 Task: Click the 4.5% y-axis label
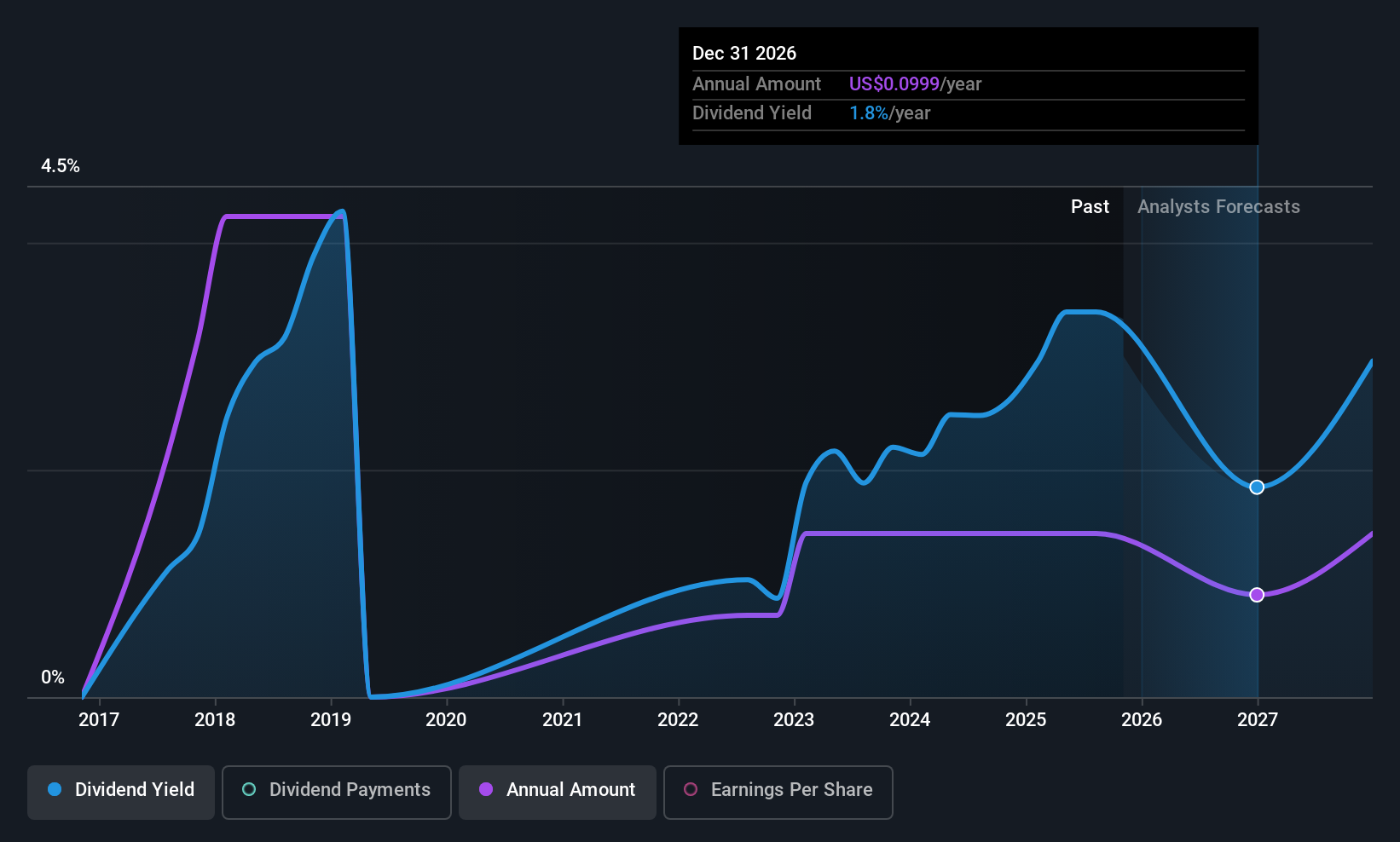[x=61, y=166]
